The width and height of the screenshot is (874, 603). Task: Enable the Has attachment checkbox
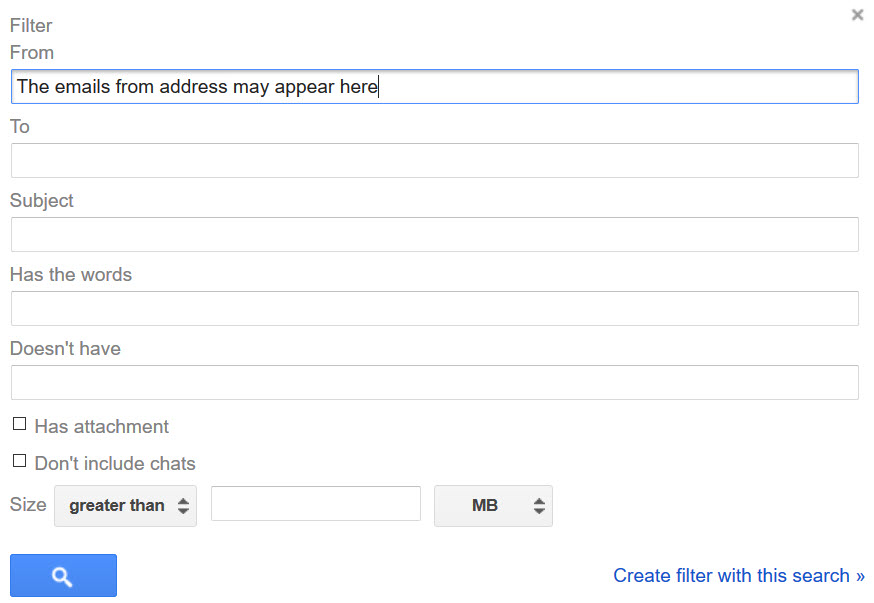(19, 424)
